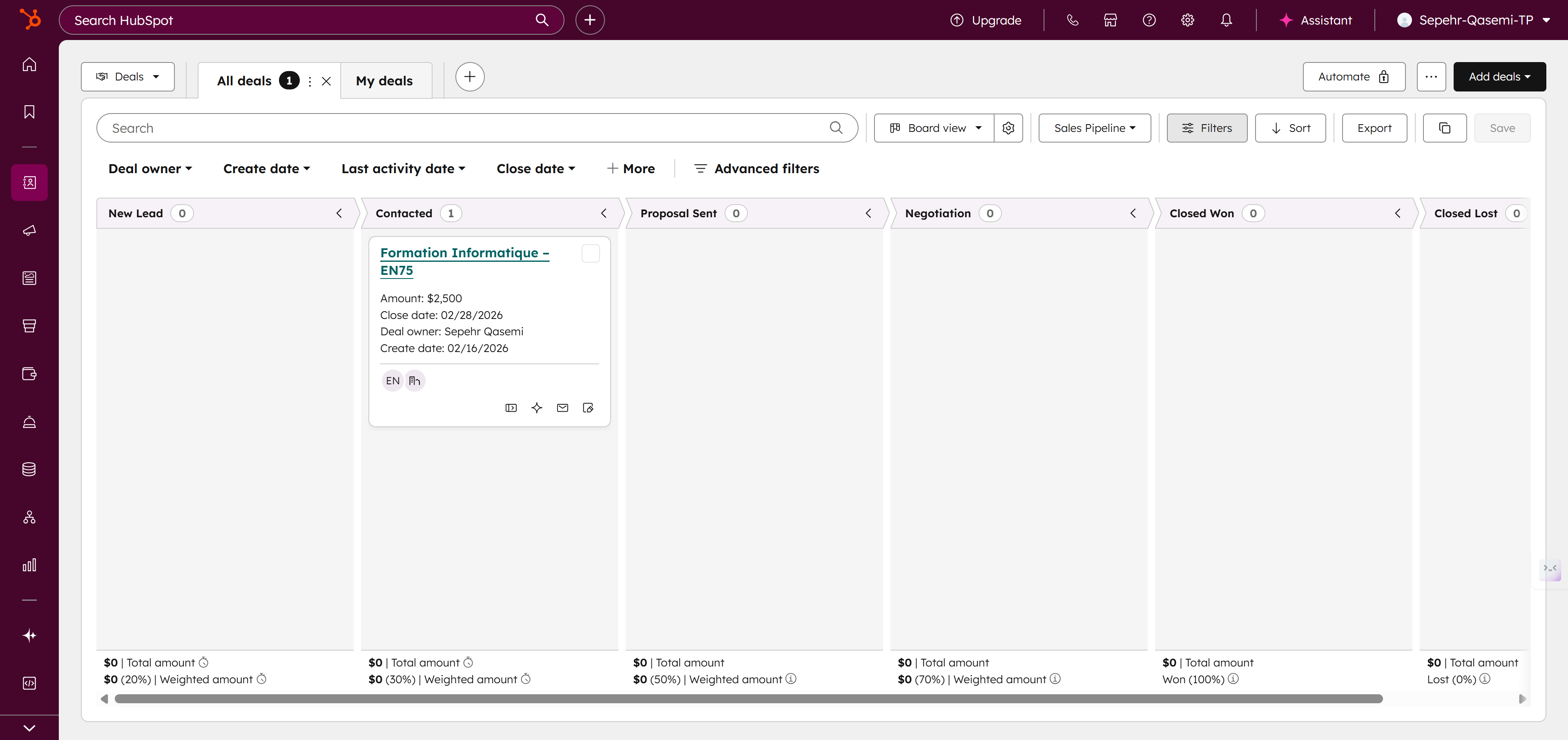Open the Deal owner filter dropdown
Image resolution: width=1568 pixels, height=740 pixels.
[150, 169]
